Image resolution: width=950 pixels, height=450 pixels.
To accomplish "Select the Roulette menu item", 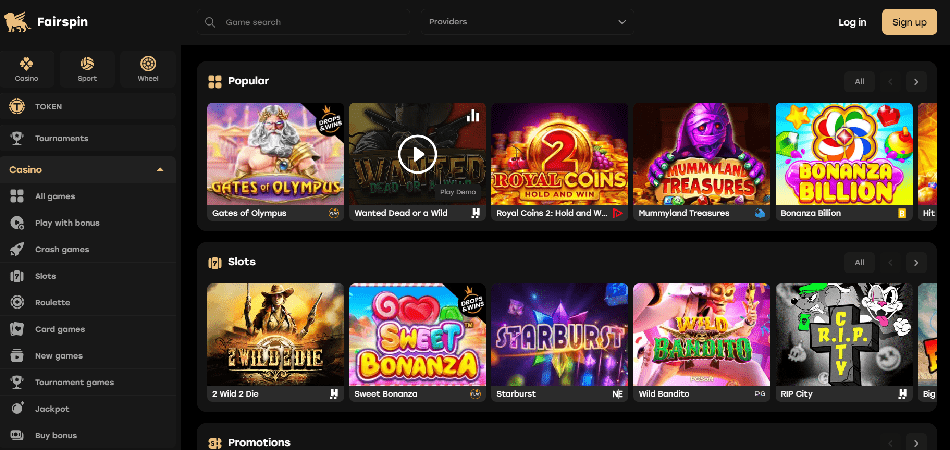I will click(88, 302).
